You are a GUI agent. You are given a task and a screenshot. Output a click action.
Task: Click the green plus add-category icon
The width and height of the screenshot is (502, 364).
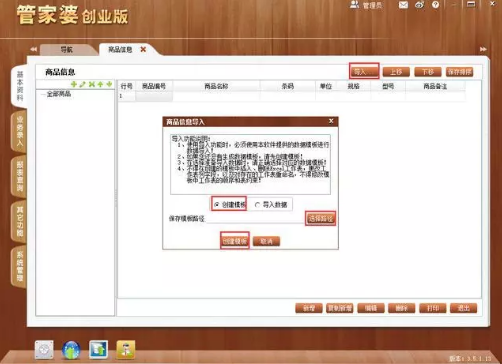click(74, 84)
